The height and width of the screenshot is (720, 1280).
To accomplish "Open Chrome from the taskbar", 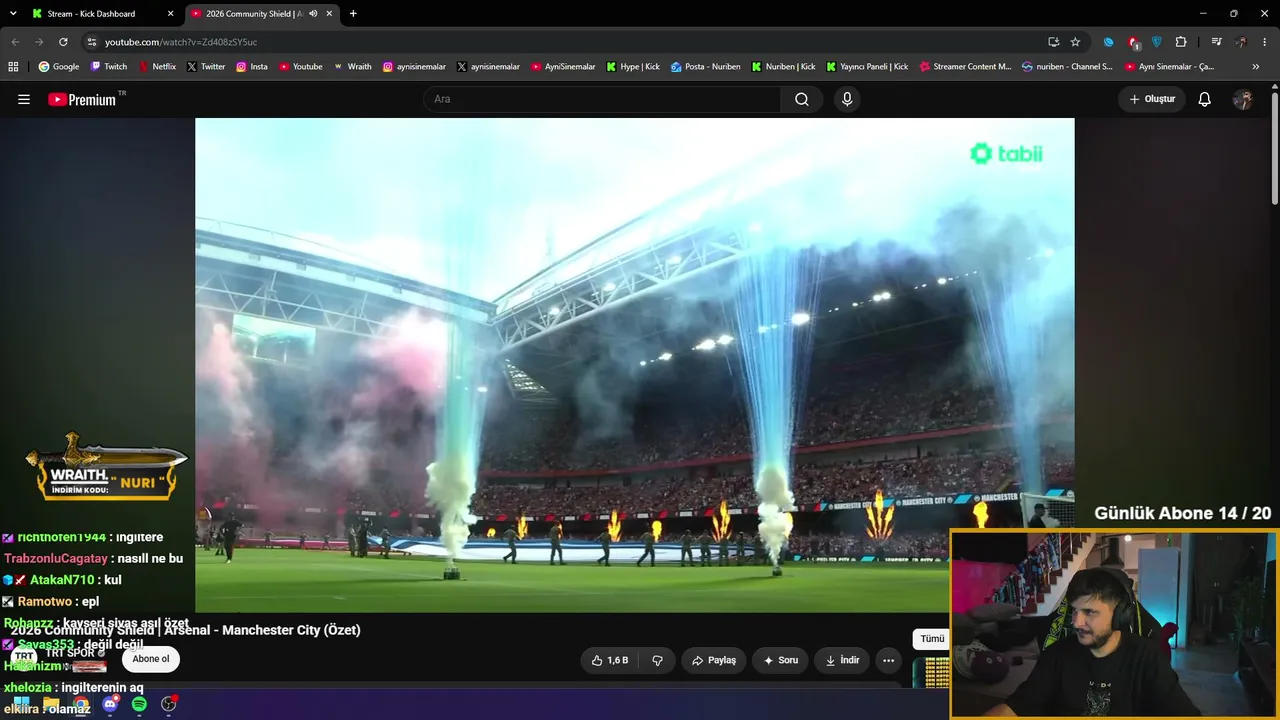I will click(x=81, y=704).
